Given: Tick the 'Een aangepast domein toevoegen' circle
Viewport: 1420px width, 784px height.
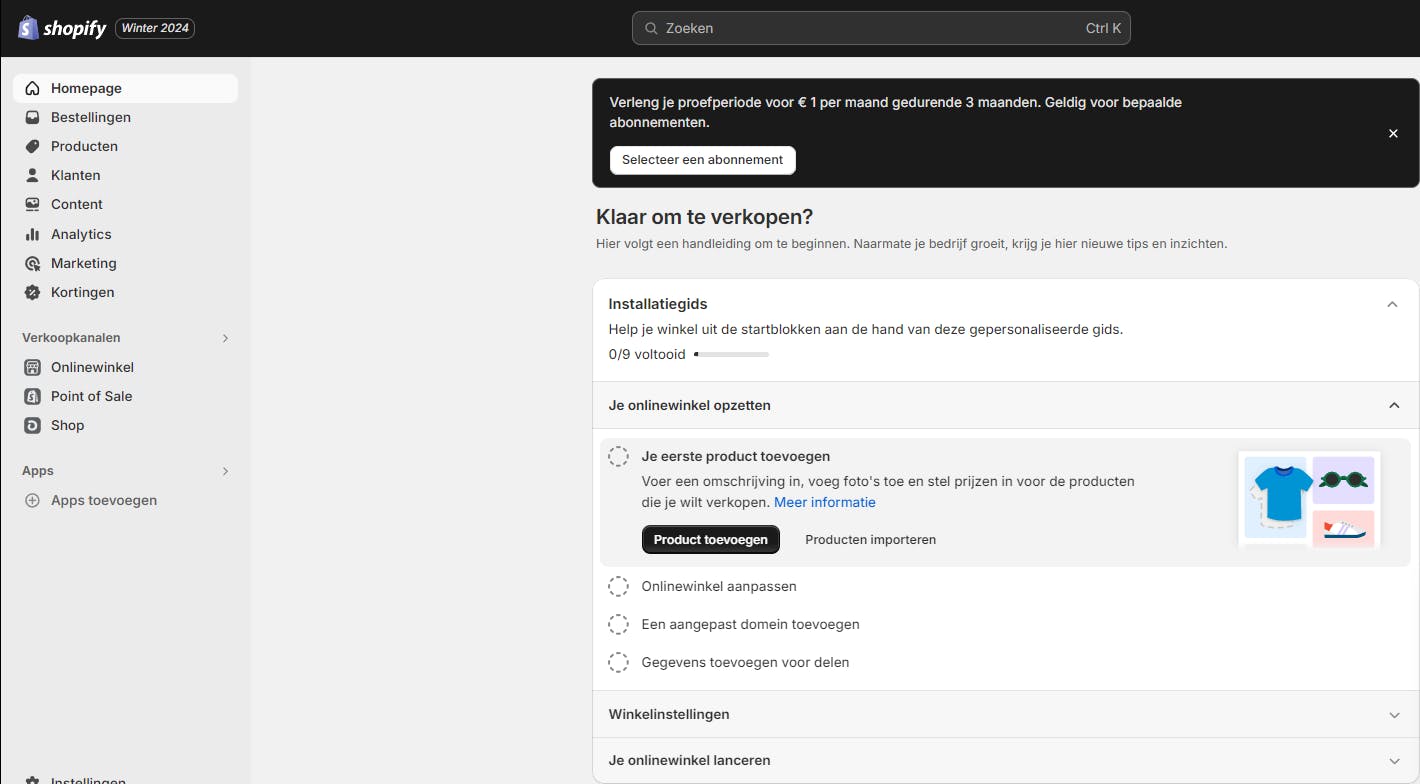Looking at the screenshot, I should 619,624.
